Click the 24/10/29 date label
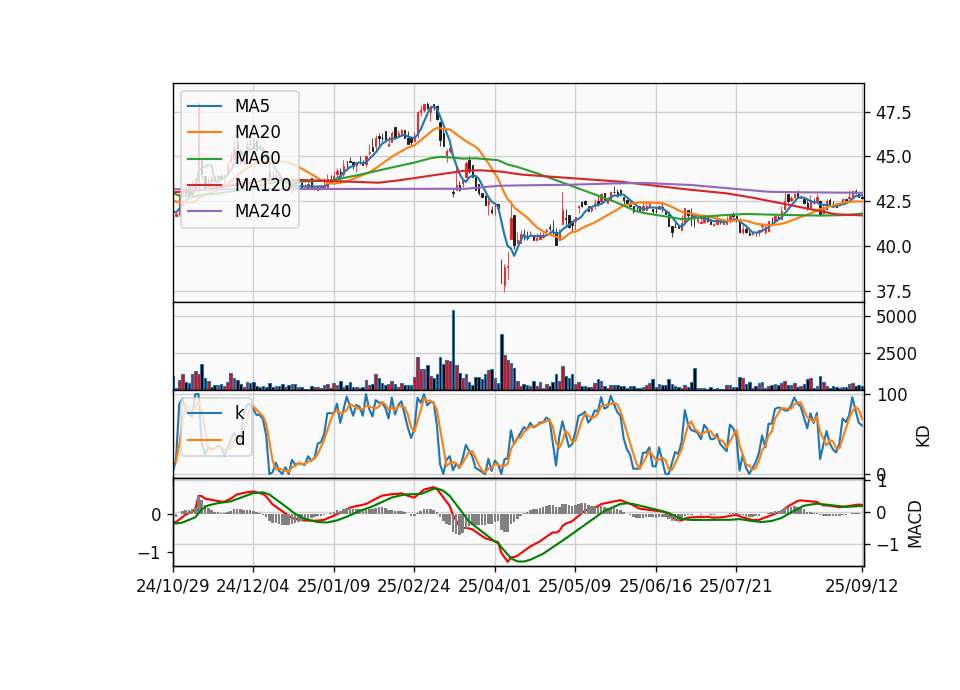This screenshot has height=690, width=960. (x=173, y=586)
